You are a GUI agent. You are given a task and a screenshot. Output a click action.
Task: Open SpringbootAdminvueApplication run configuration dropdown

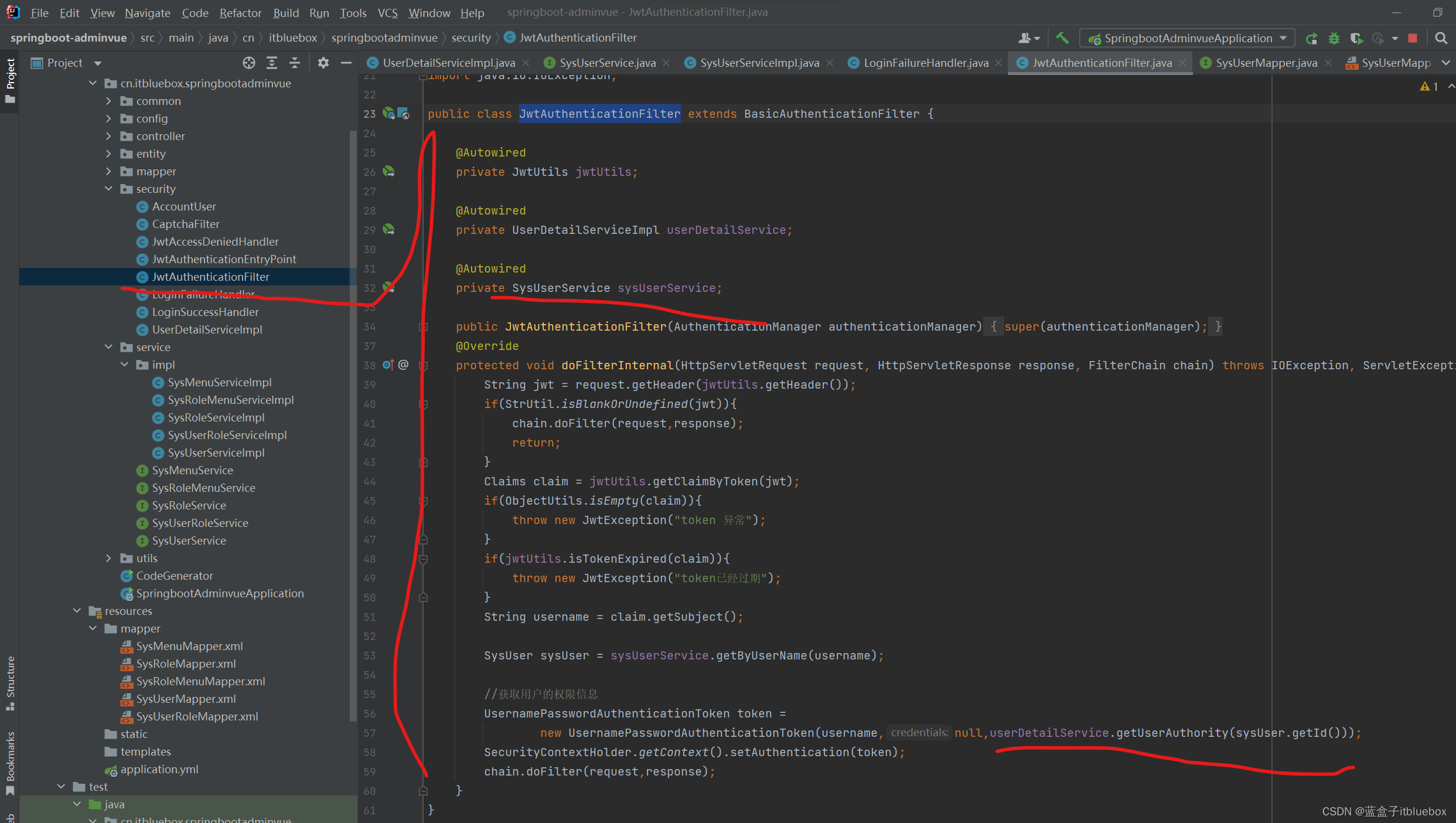[1188, 38]
